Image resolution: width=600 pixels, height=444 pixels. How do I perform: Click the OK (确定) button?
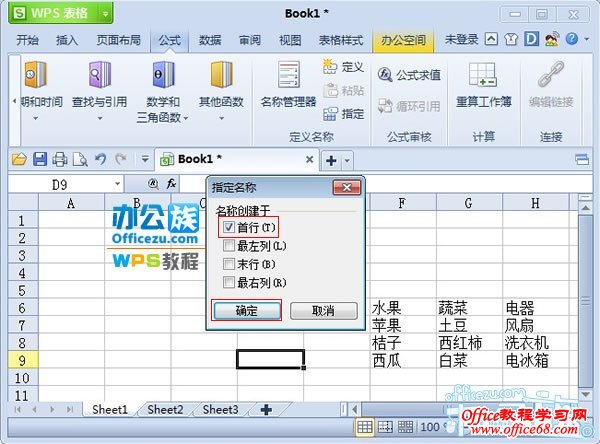(247, 310)
